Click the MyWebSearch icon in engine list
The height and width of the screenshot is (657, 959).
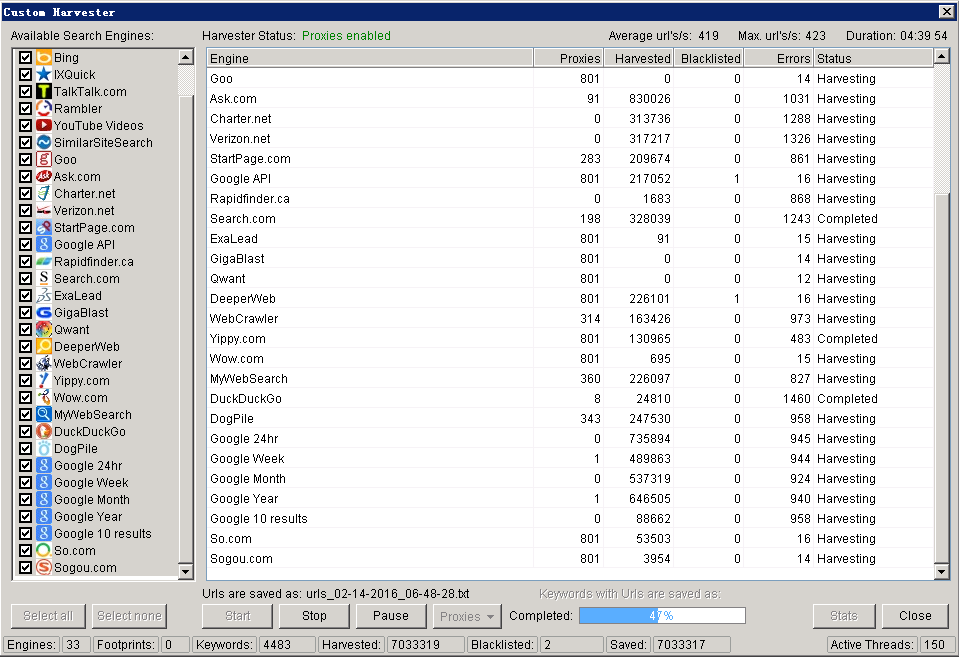click(x=43, y=414)
